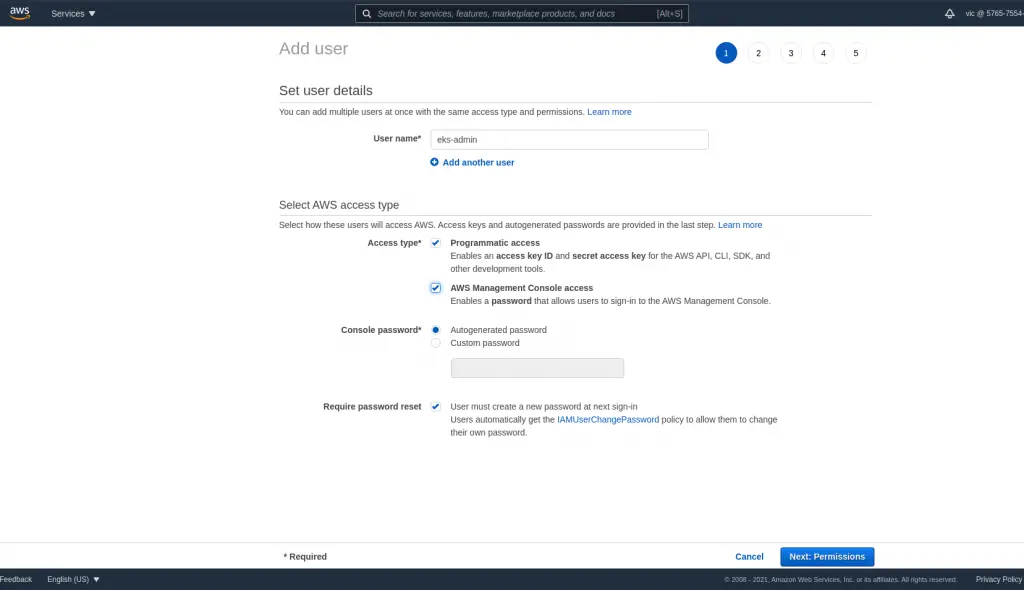1024x590 pixels.
Task: Open the Services dropdown menu
Action: pyautogui.click(x=73, y=14)
